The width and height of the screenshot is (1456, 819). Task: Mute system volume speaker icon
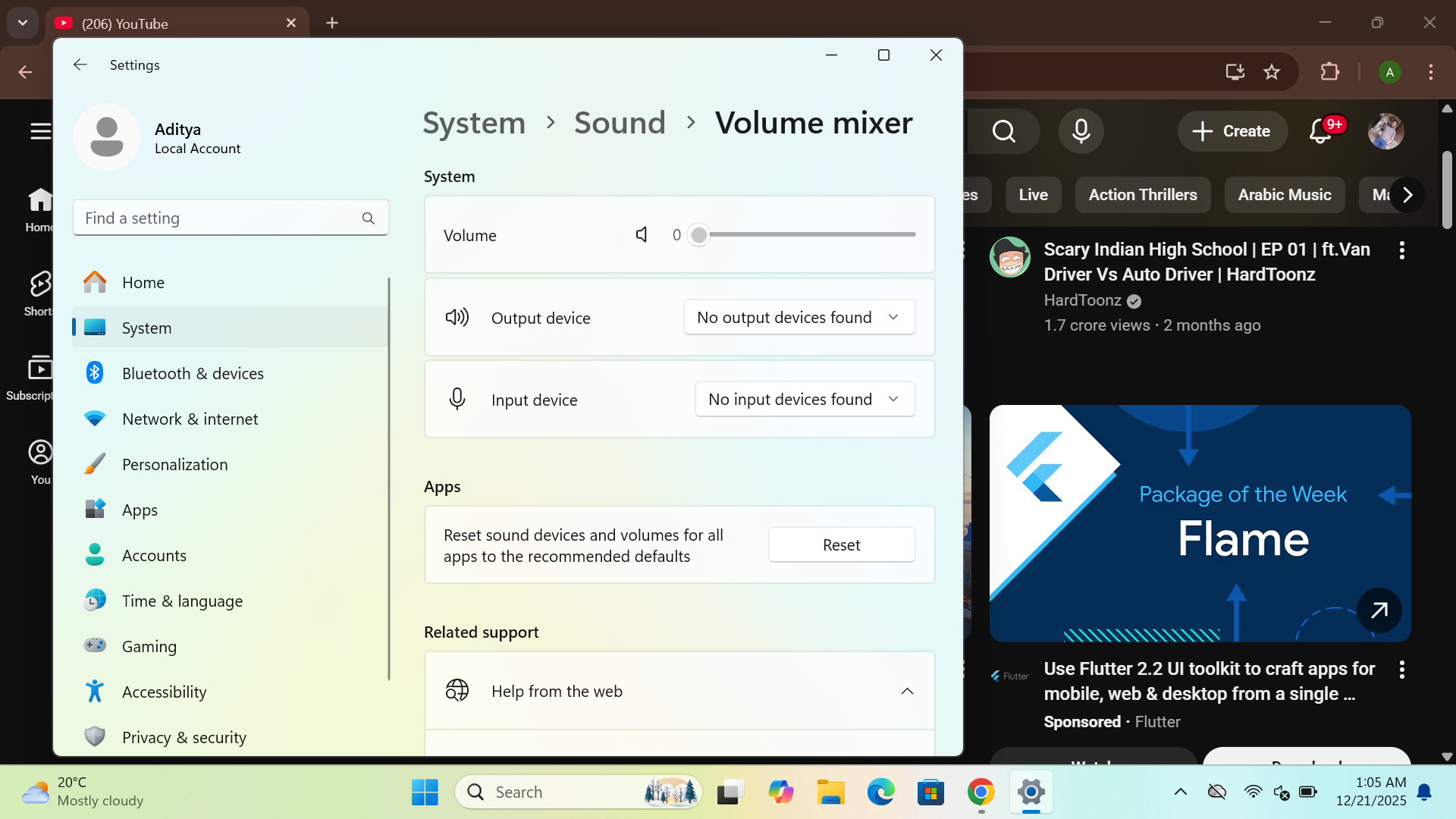click(642, 235)
